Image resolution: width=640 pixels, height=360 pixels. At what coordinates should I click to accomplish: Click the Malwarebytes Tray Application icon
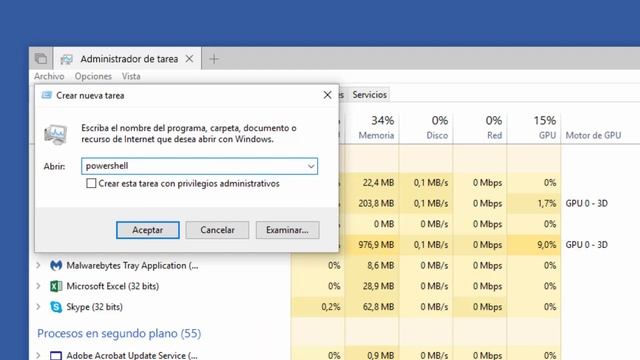56,266
